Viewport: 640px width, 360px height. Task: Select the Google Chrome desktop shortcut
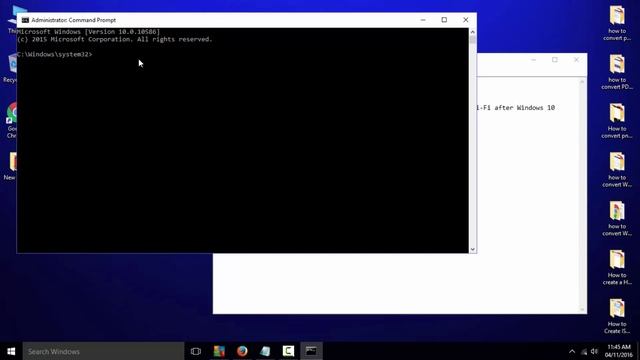[x=11, y=120]
